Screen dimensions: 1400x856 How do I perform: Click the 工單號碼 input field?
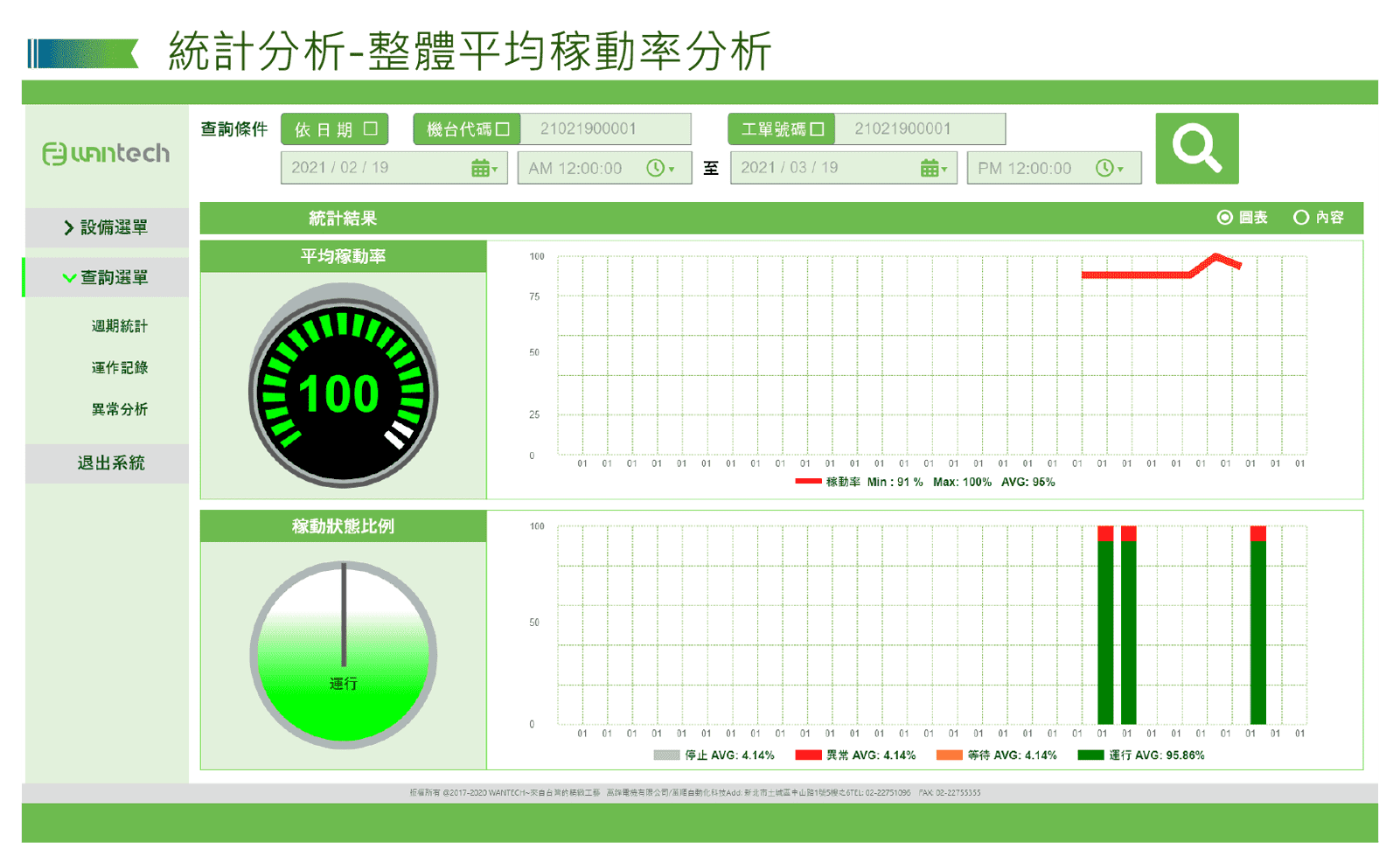point(920,129)
